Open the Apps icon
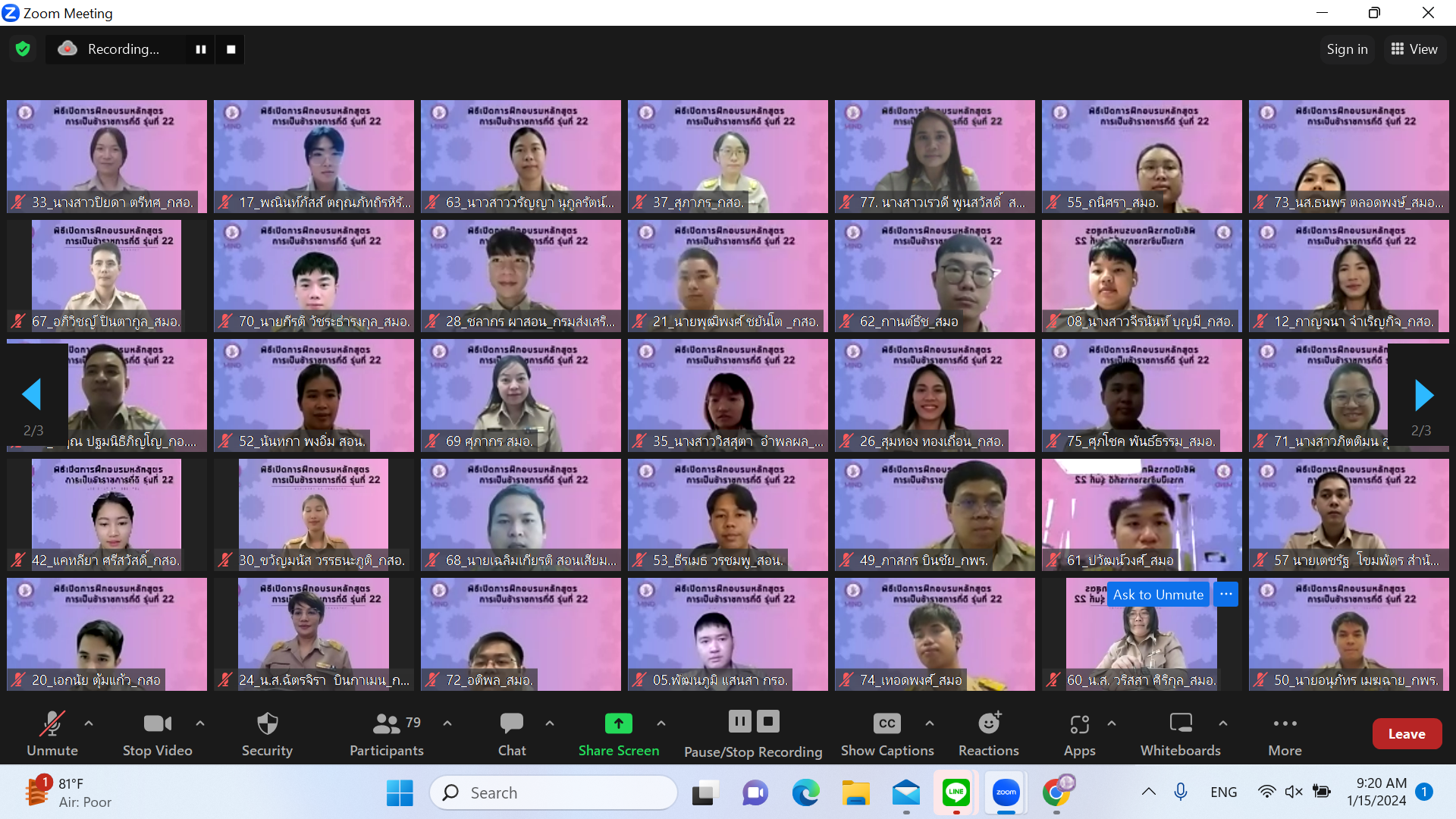 point(1079,724)
